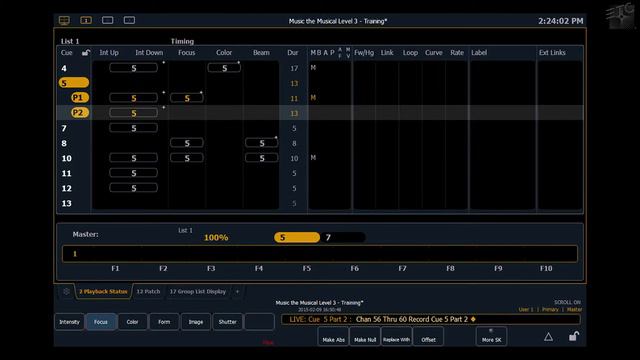Click the Master 100% level
Image resolution: width=640 pixels, height=360 pixels.
216,238
